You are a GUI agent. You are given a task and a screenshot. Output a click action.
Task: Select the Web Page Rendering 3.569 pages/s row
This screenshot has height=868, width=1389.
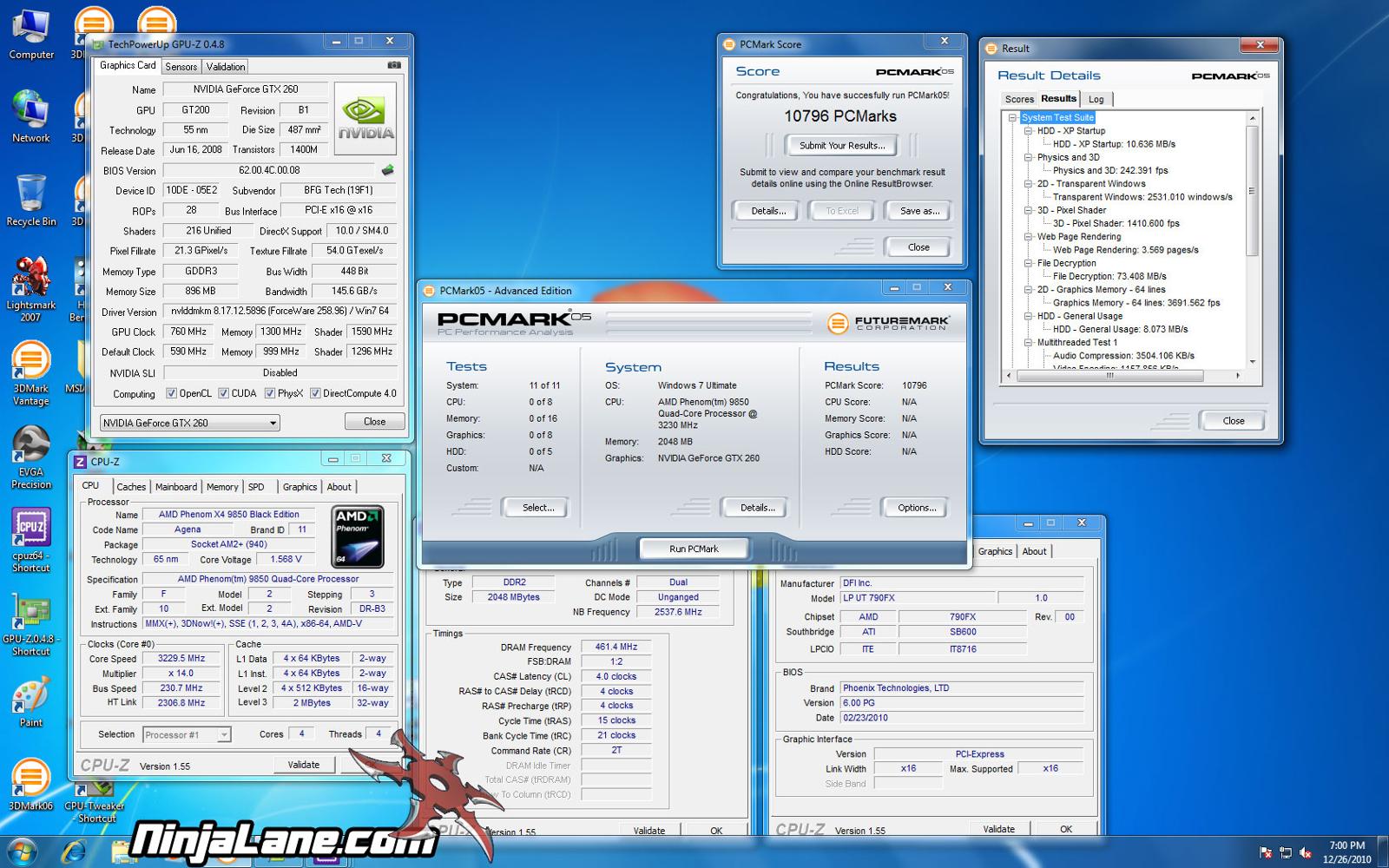1125,250
